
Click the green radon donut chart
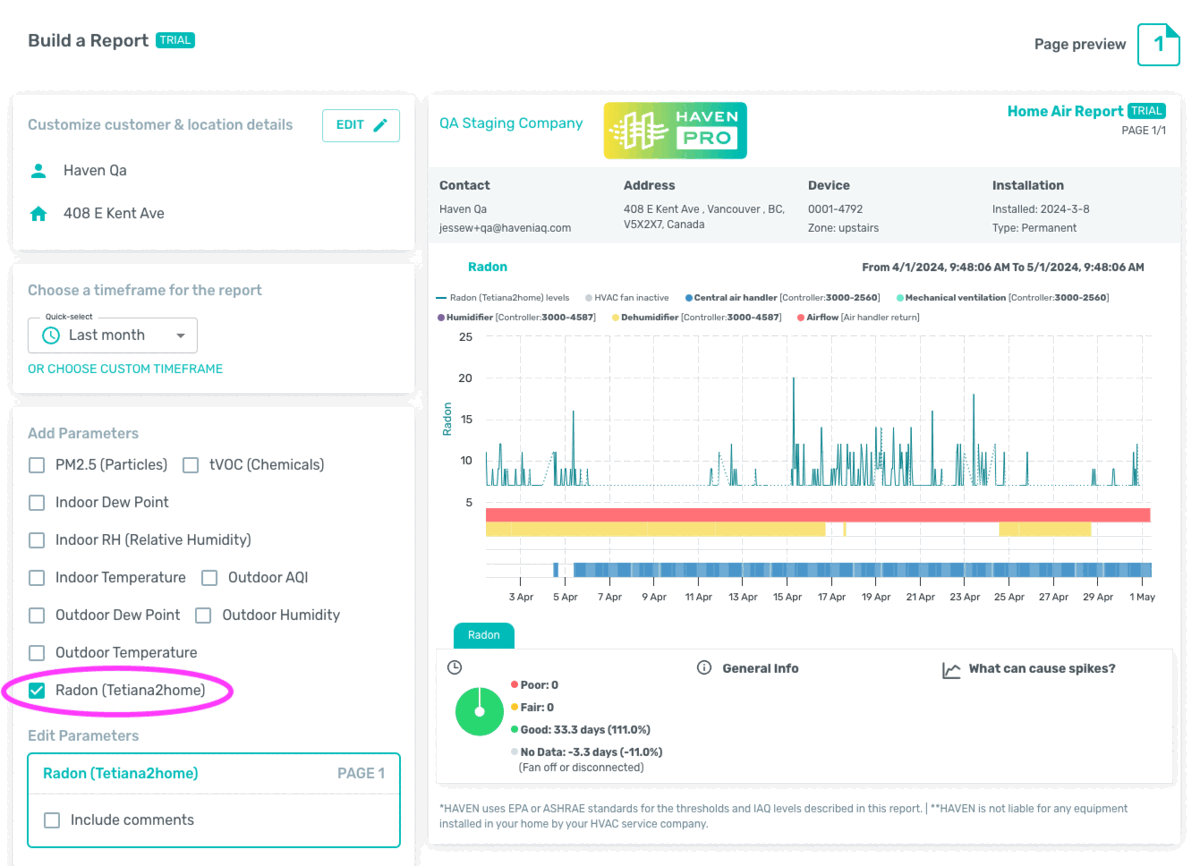pos(480,712)
